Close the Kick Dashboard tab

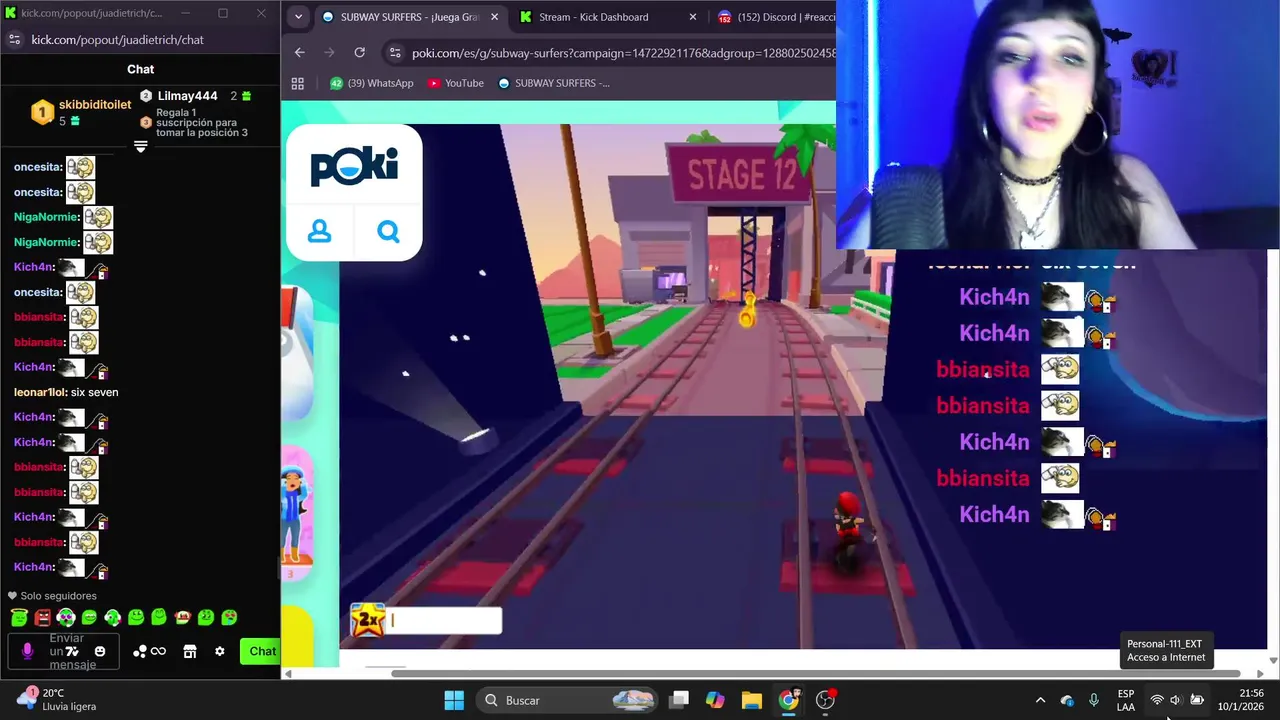pyautogui.click(x=692, y=17)
